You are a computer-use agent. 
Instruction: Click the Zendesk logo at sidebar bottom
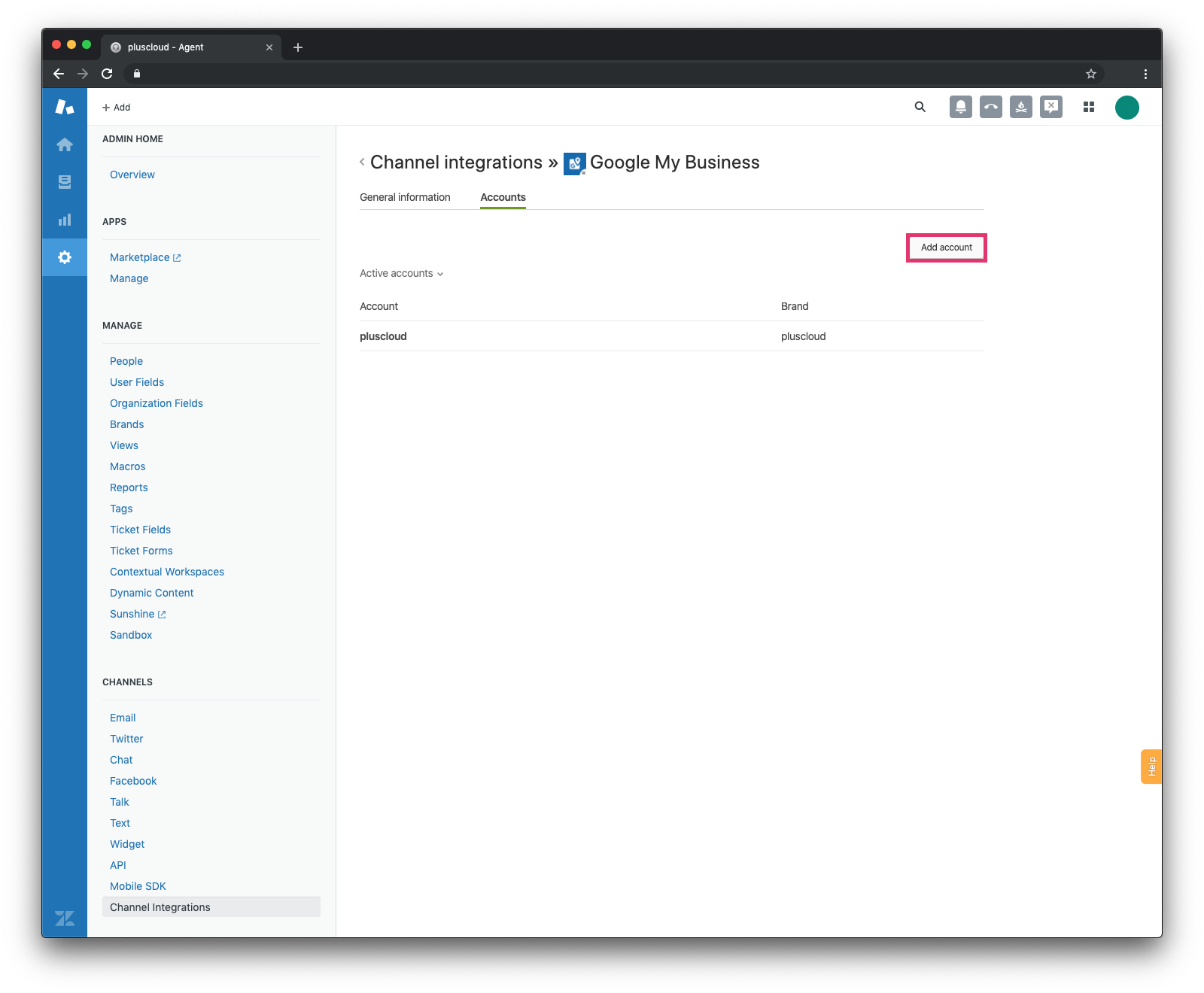pos(65,918)
